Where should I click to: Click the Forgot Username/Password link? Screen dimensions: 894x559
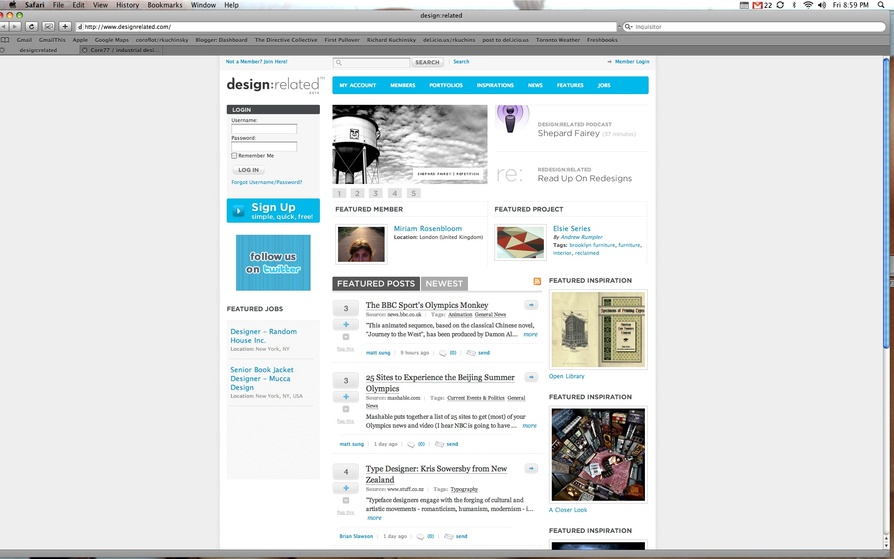click(266, 183)
